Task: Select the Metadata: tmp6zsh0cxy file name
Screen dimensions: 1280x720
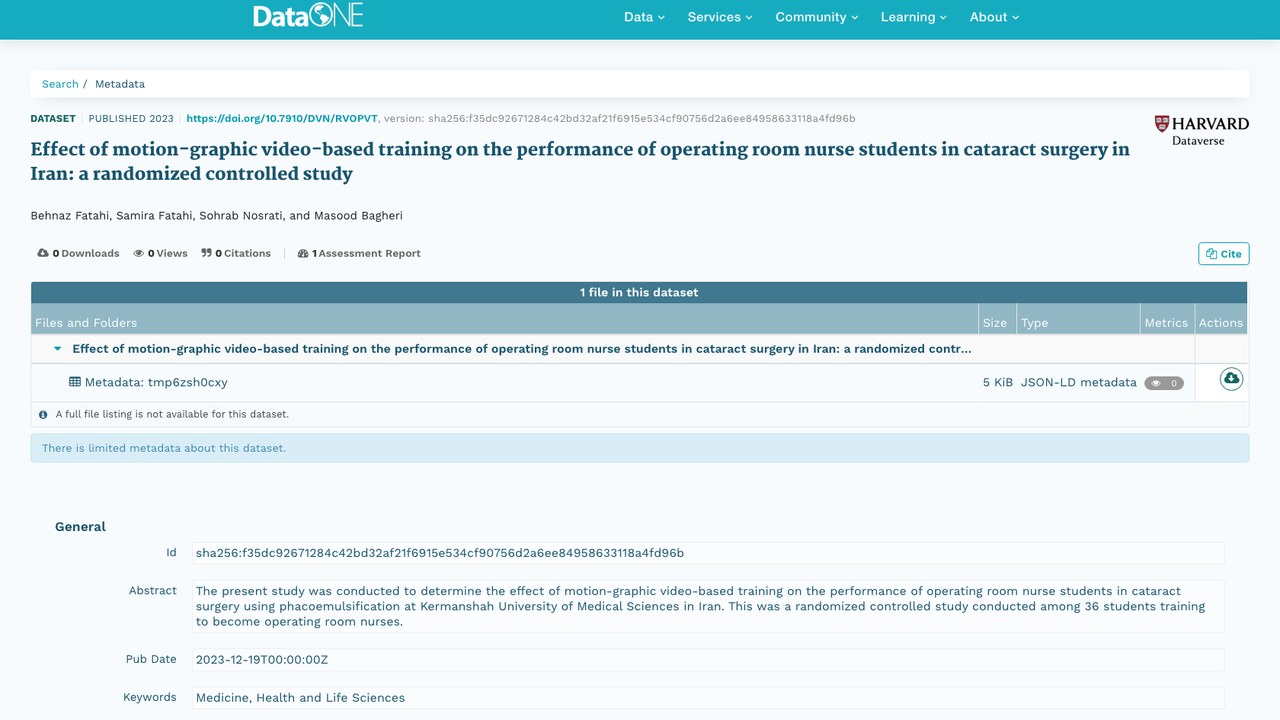Action: [x=156, y=382]
